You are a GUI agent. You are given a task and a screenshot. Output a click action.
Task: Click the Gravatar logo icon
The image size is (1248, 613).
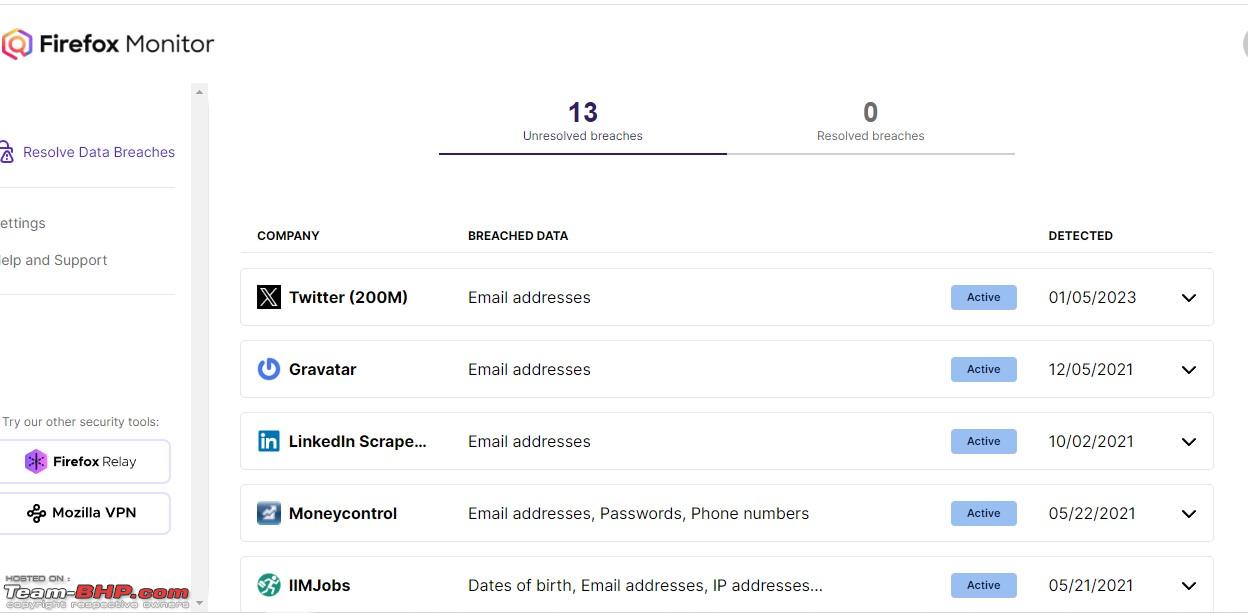(x=269, y=369)
